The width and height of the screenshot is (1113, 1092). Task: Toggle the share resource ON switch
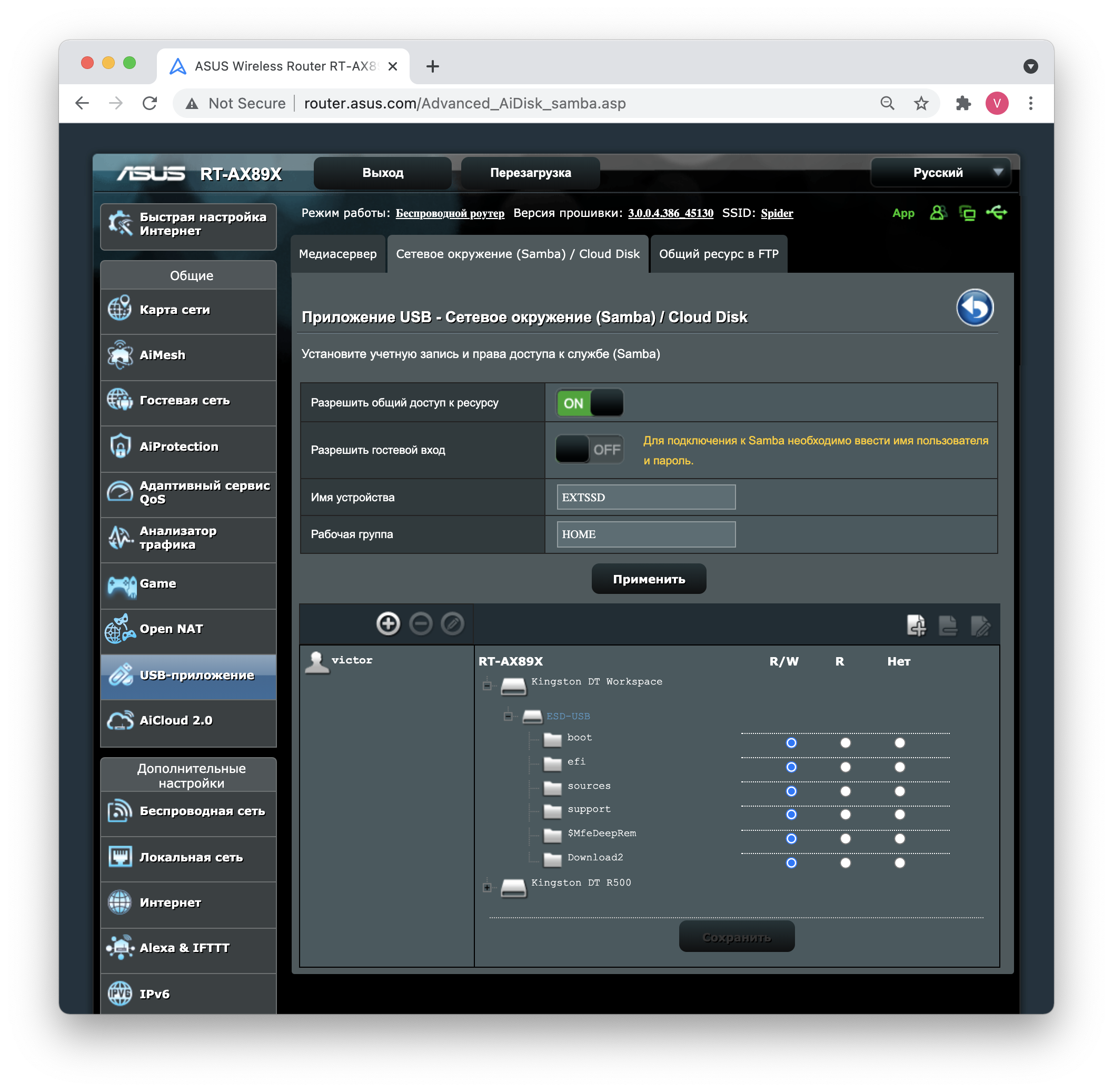(590, 403)
